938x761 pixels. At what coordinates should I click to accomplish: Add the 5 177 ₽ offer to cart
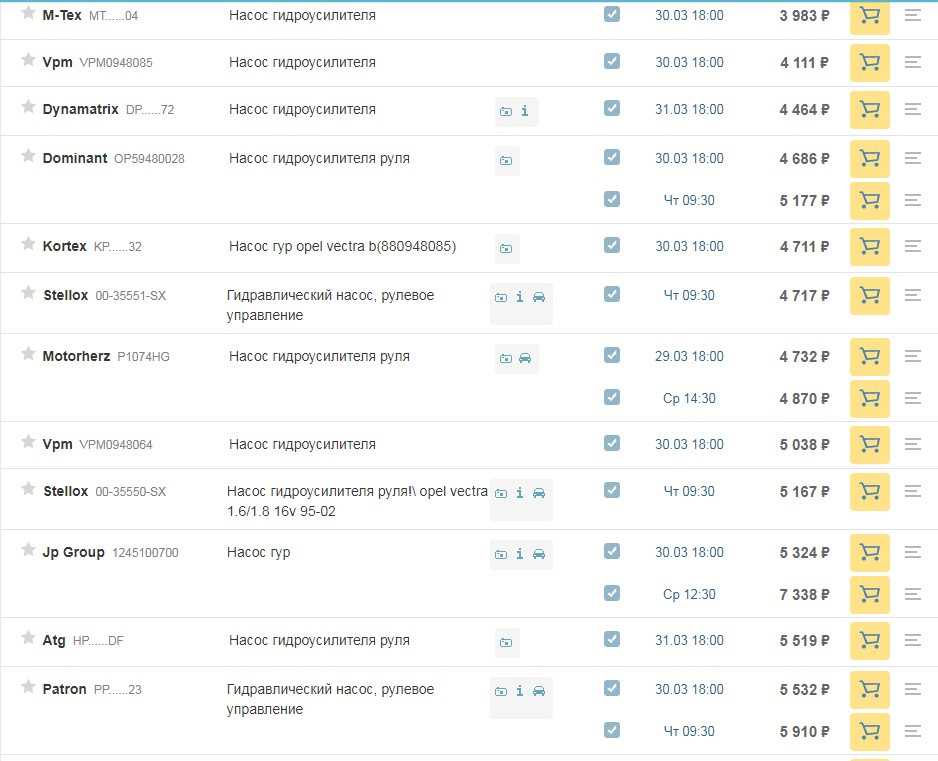869,200
